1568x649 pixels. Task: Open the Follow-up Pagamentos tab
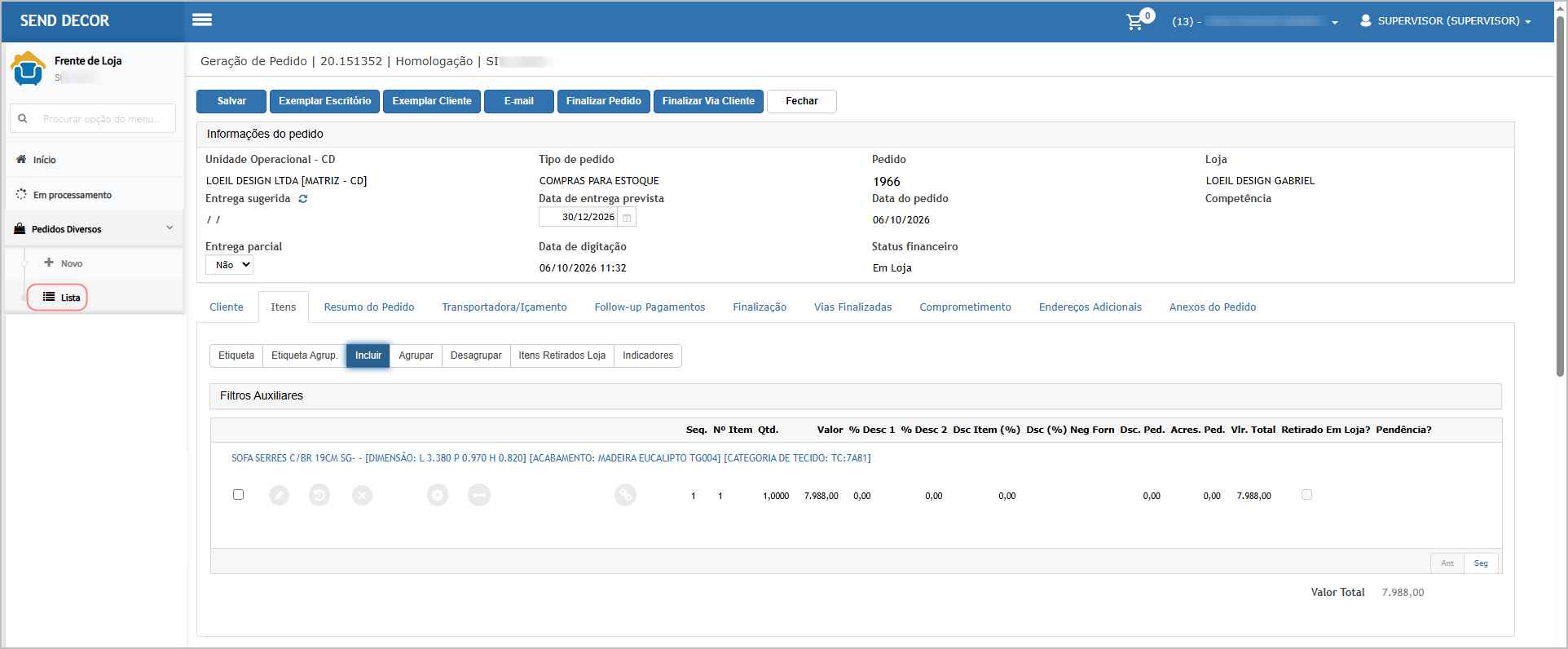click(x=650, y=307)
